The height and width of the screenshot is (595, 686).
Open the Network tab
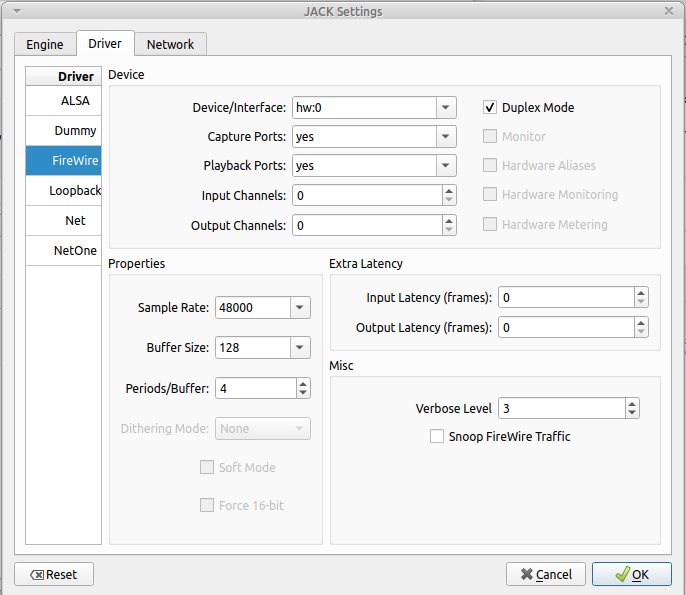click(x=170, y=45)
